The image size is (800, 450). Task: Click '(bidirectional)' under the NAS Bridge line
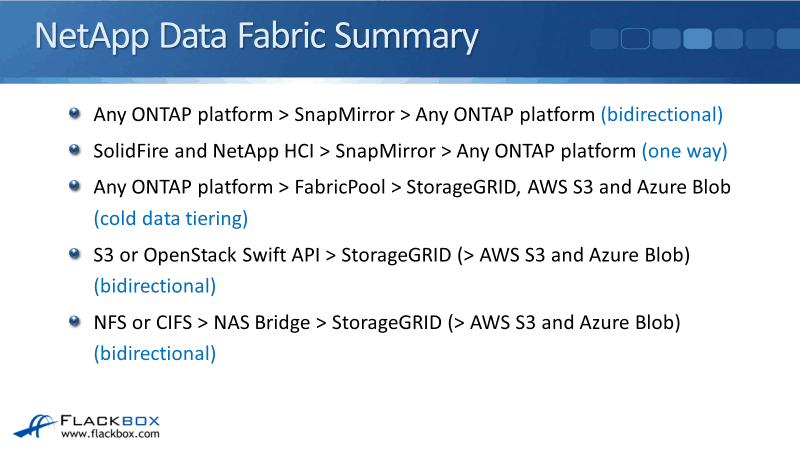click(155, 353)
